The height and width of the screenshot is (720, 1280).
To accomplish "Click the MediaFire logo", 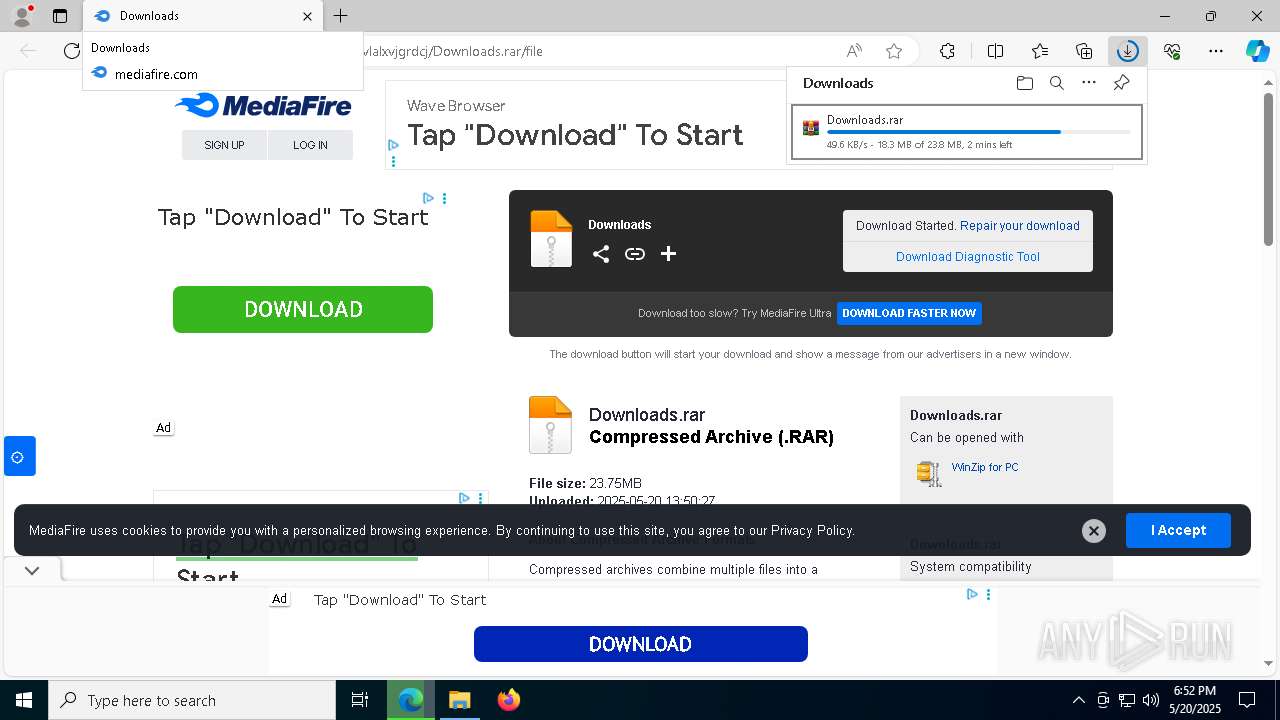I will pyautogui.click(x=263, y=105).
